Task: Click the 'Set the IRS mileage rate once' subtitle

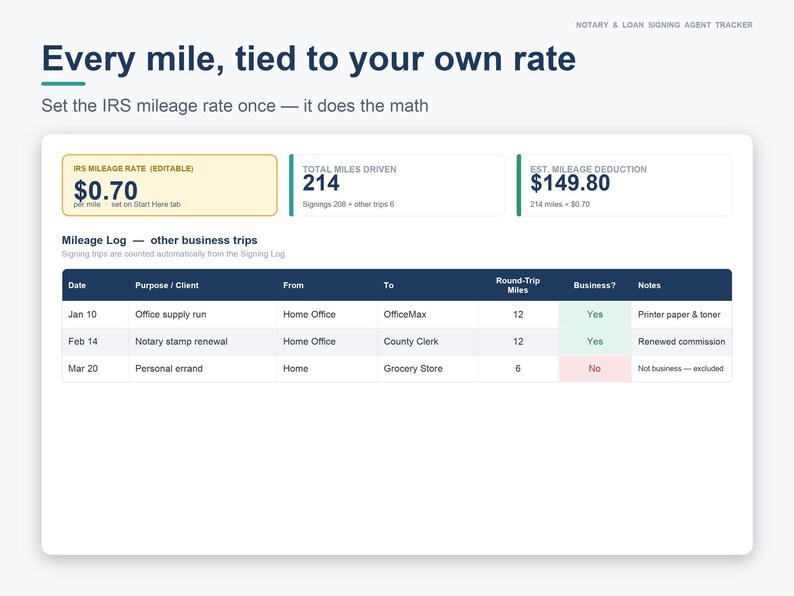Action: point(235,106)
